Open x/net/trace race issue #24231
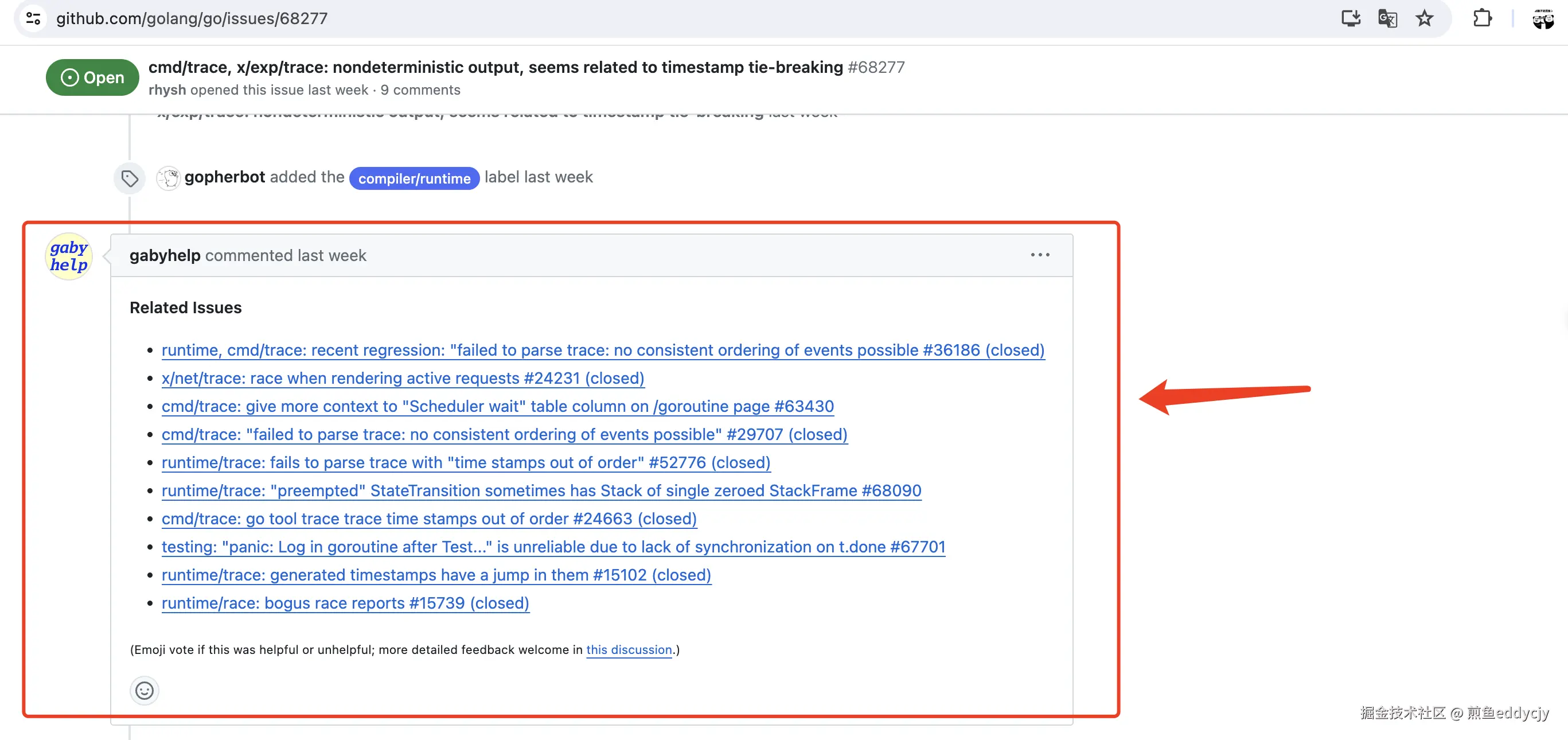This screenshot has height=740, width=1568. 403,378
